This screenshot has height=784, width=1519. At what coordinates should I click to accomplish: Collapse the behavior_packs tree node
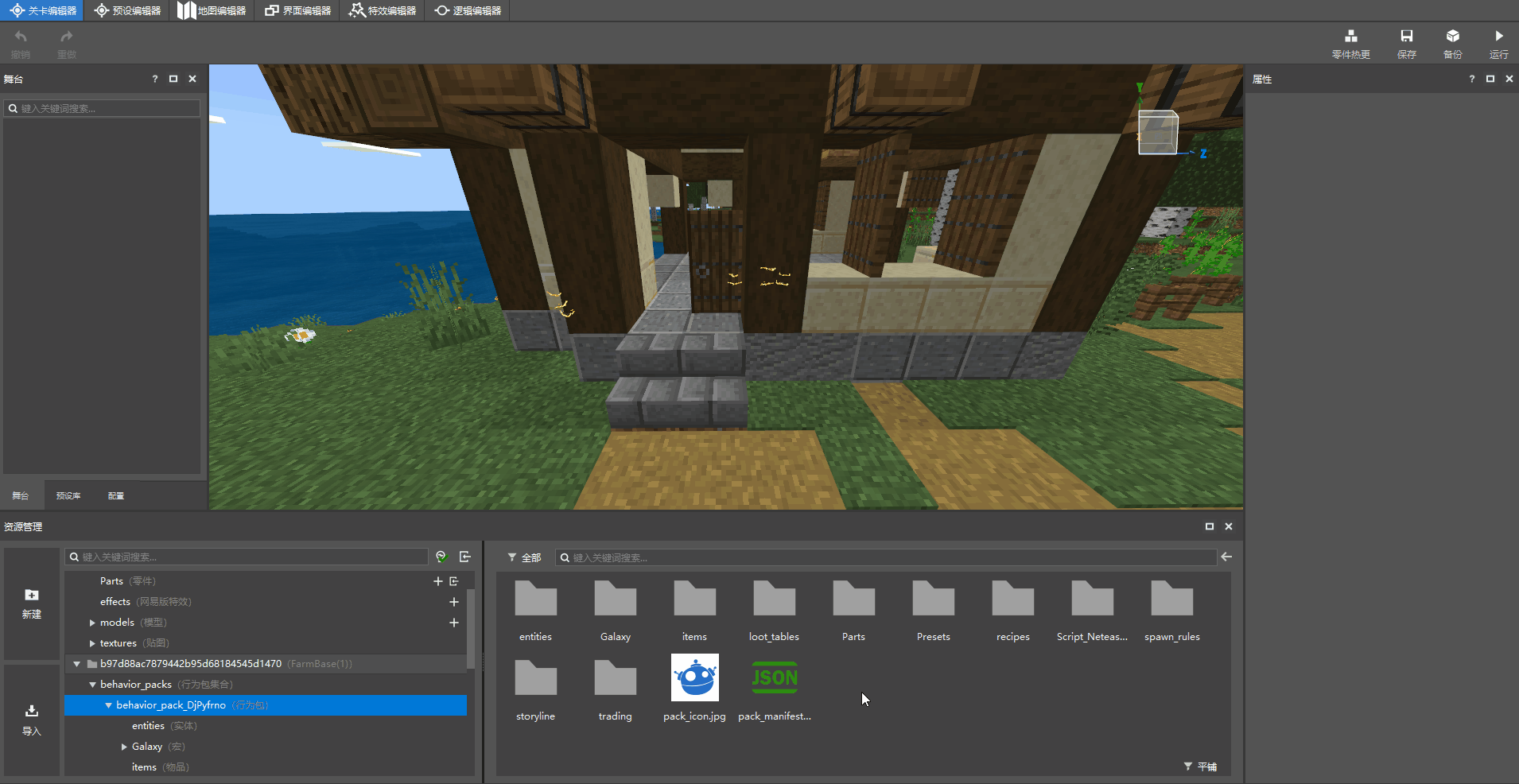(x=92, y=685)
